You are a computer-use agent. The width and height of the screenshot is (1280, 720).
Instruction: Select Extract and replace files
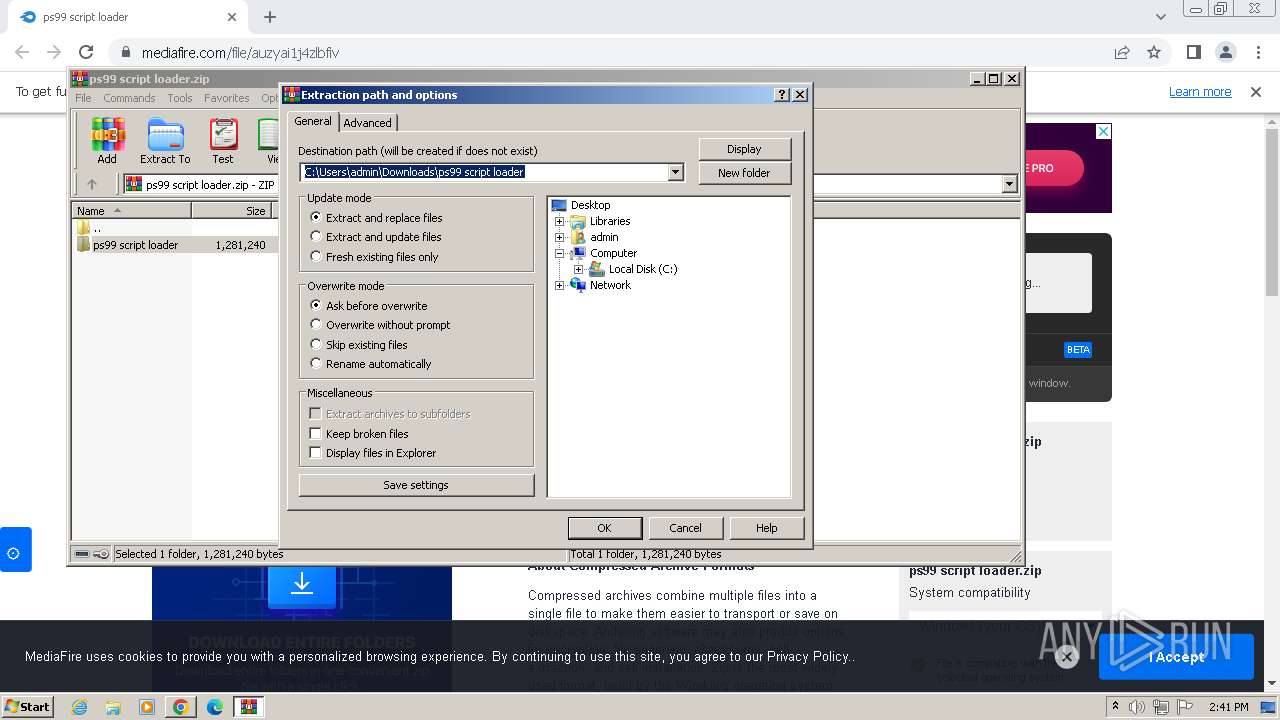316,217
